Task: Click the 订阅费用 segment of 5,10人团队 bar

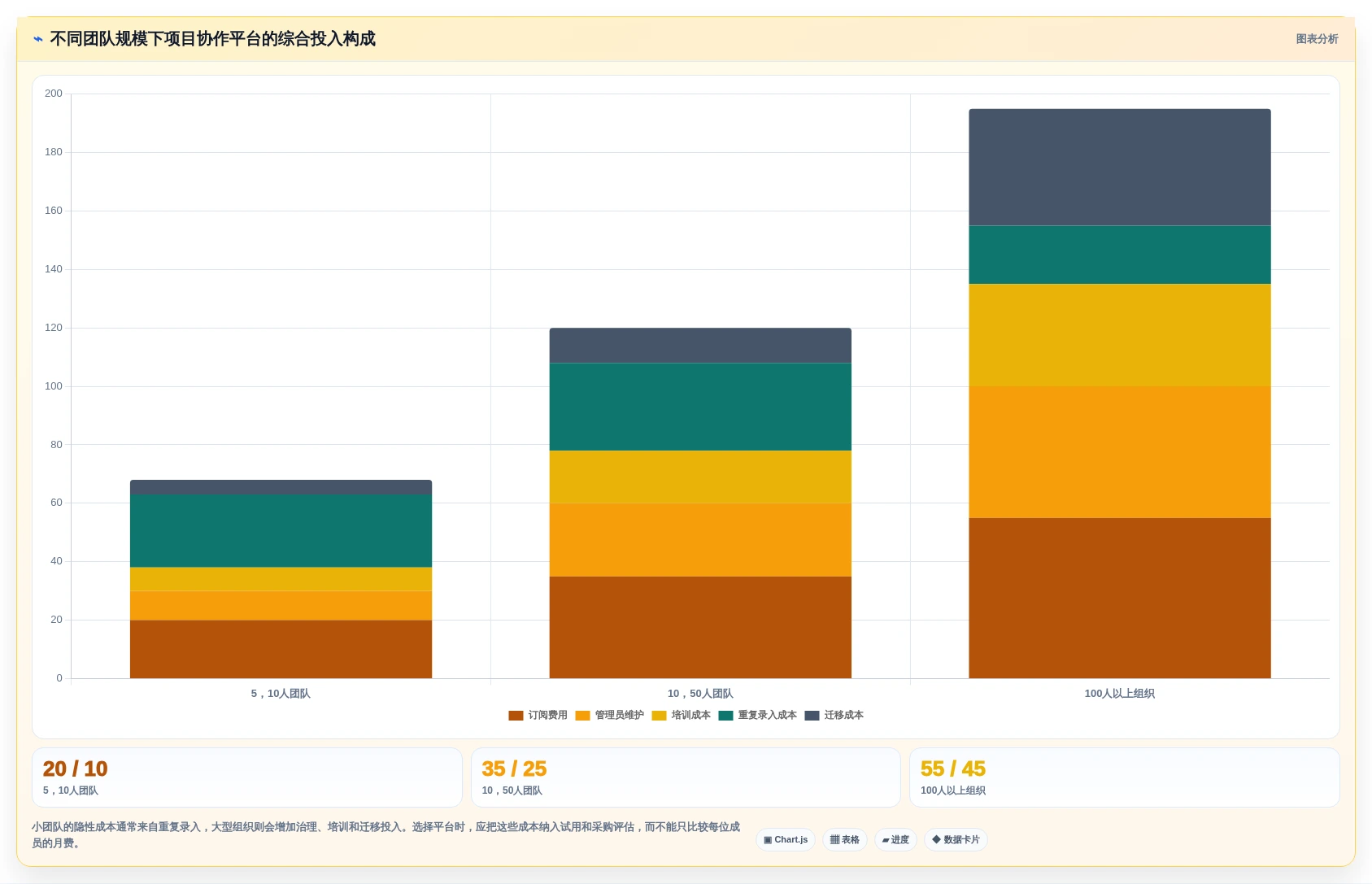Action: coord(281,649)
